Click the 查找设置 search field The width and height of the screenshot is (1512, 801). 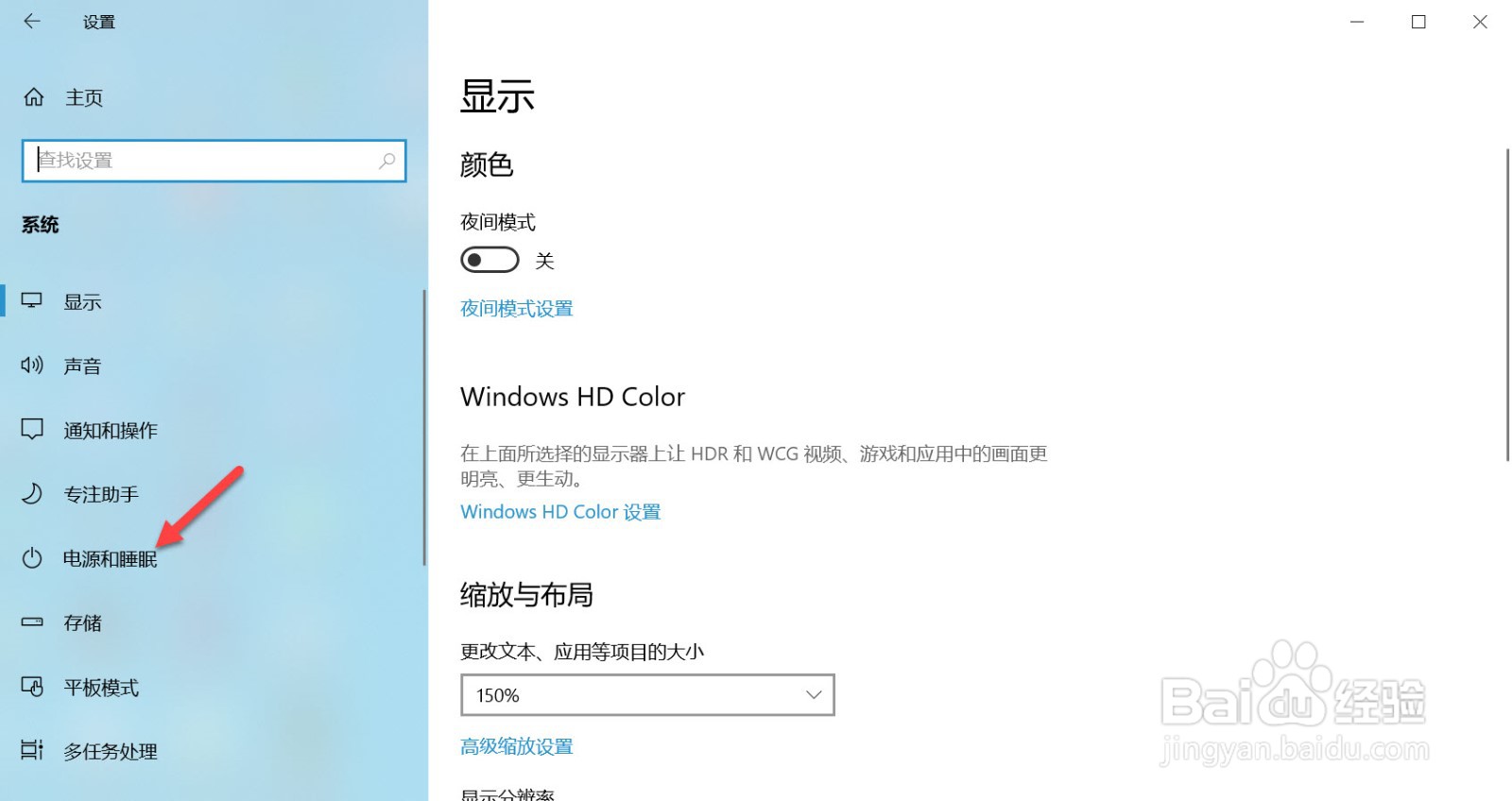pos(215,161)
